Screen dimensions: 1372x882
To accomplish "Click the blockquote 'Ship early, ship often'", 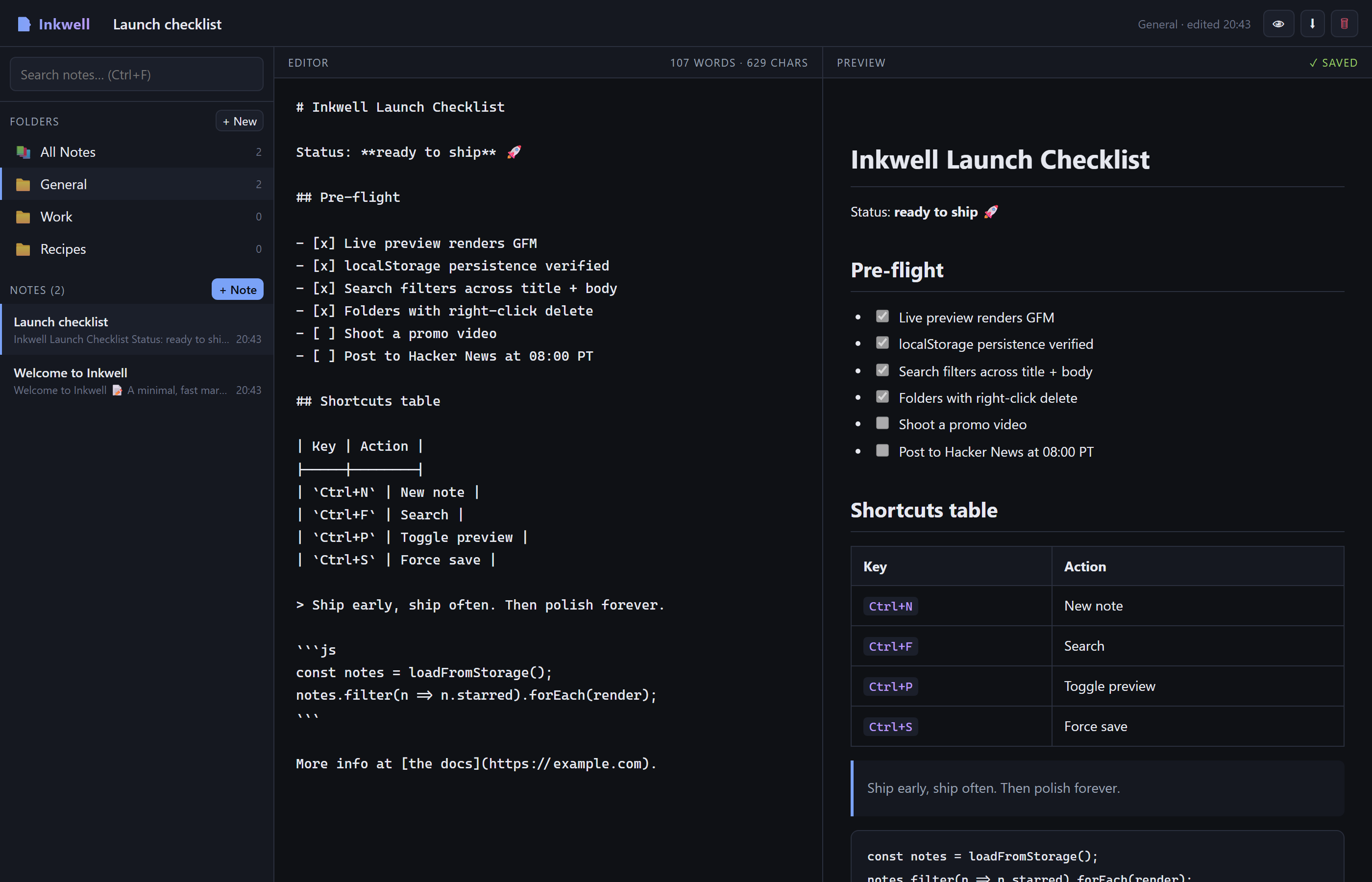I will (1097, 788).
